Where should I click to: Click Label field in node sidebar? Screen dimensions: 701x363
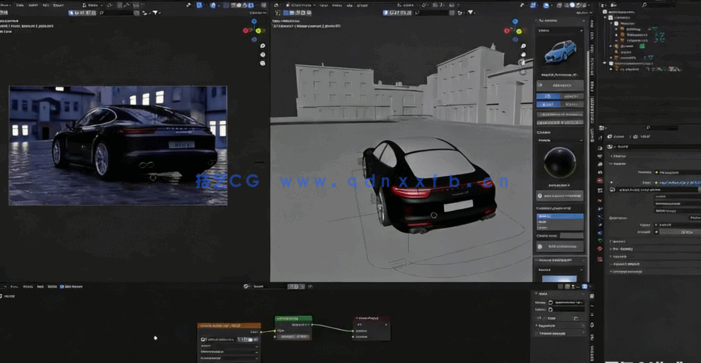[567, 309]
